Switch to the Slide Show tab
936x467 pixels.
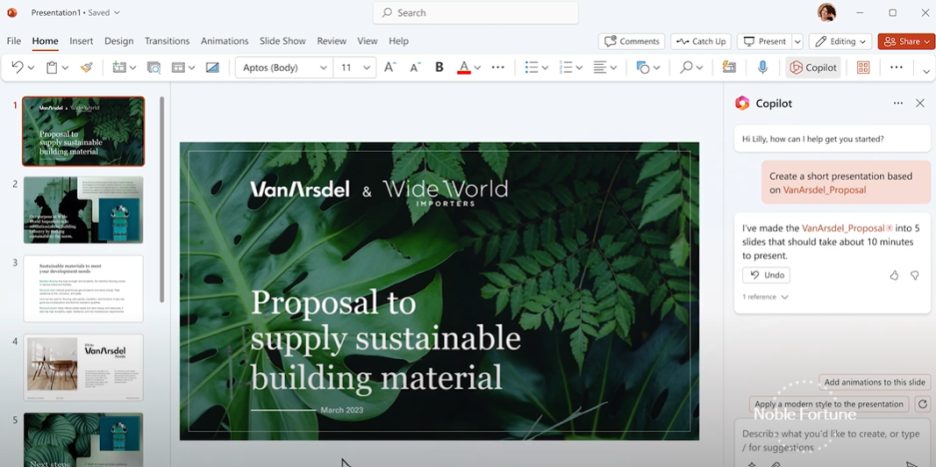(x=282, y=41)
